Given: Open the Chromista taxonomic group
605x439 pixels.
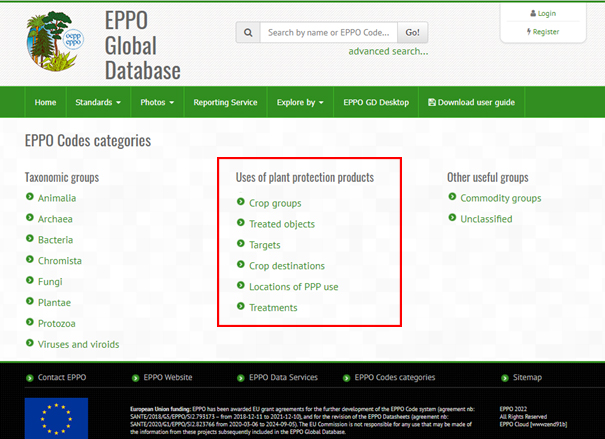Looking at the screenshot, I should click(60, 260).
